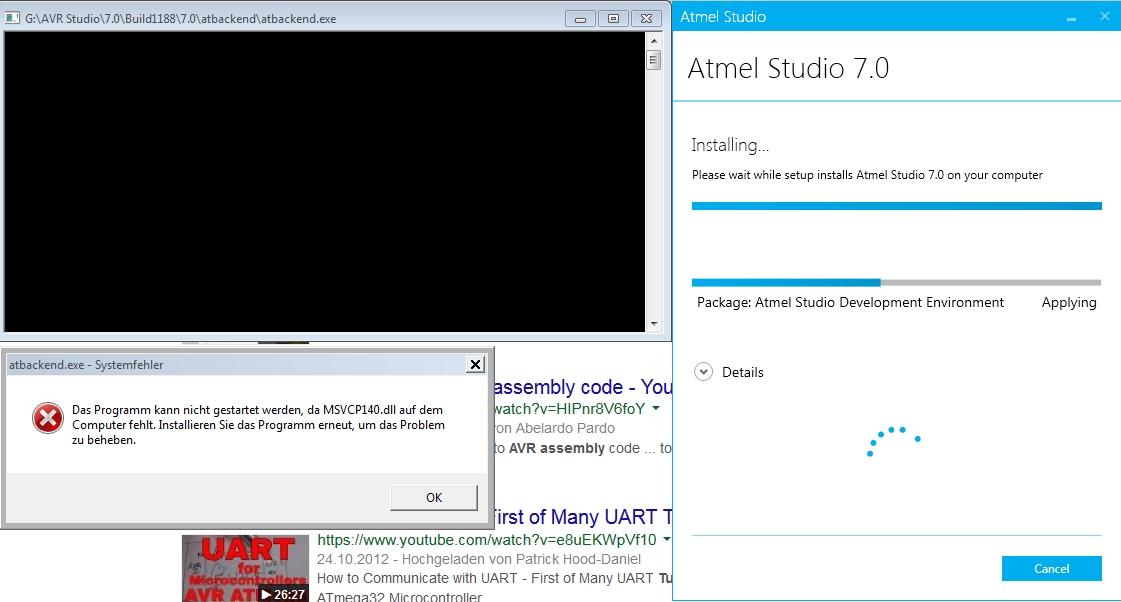
Task: Click 'ATmega32 Microcontroller' snippet text
Action: (x=399, y=596)
